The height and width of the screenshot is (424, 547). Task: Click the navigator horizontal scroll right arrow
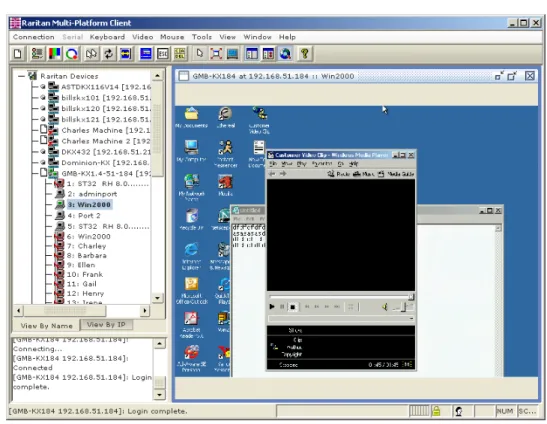[x=145, y=310]
